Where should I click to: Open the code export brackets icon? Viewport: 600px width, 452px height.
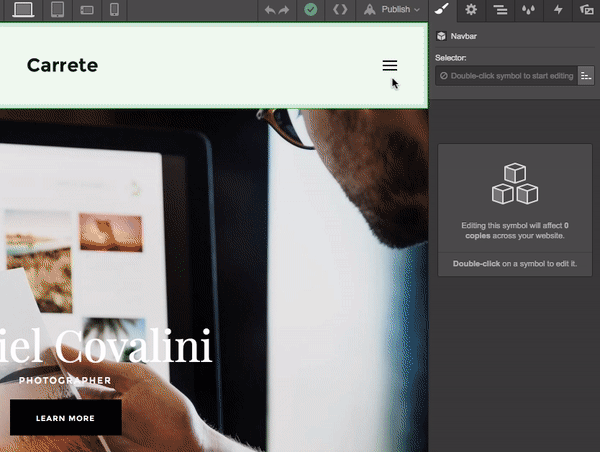tap(340, 10)
